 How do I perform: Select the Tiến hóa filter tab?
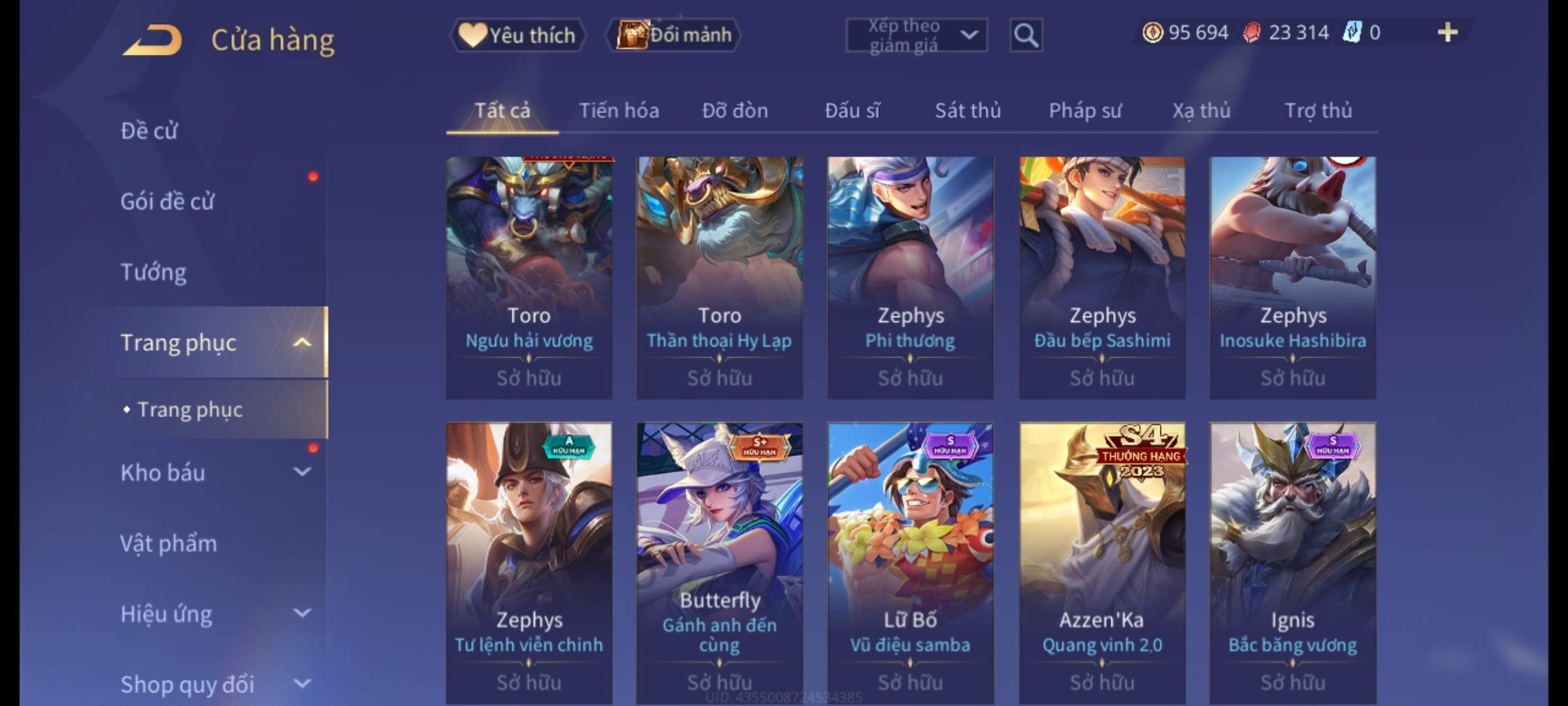(619, 110)
